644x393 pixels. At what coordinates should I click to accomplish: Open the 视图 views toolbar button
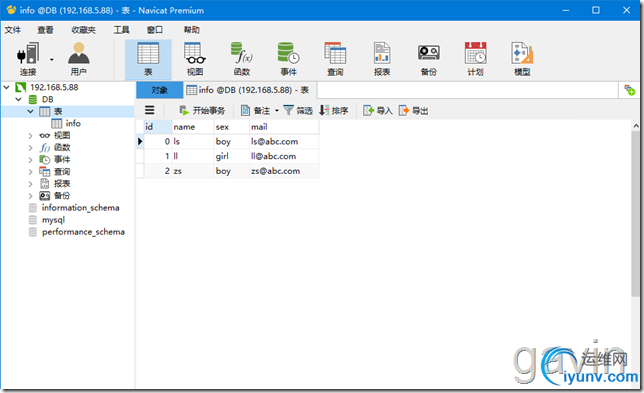point(195,59)
